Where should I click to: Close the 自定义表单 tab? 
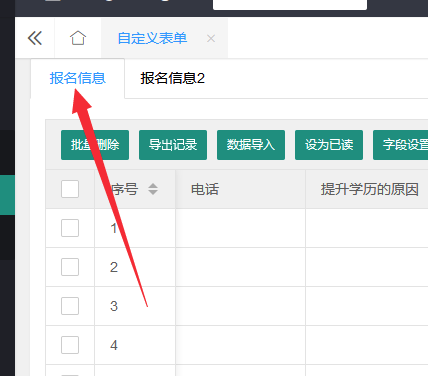211,39
